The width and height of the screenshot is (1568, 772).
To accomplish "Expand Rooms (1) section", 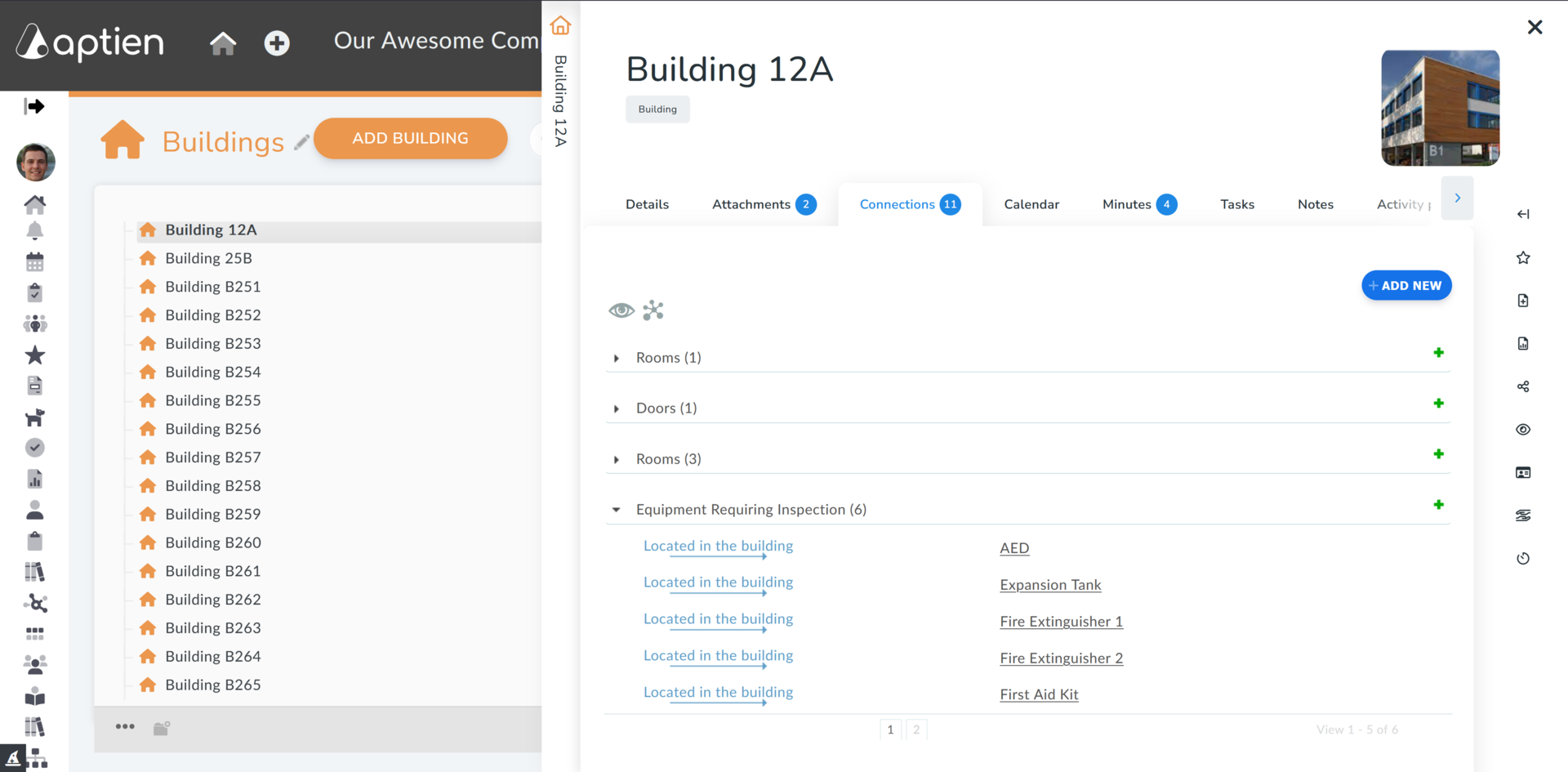I will (617, 359).
